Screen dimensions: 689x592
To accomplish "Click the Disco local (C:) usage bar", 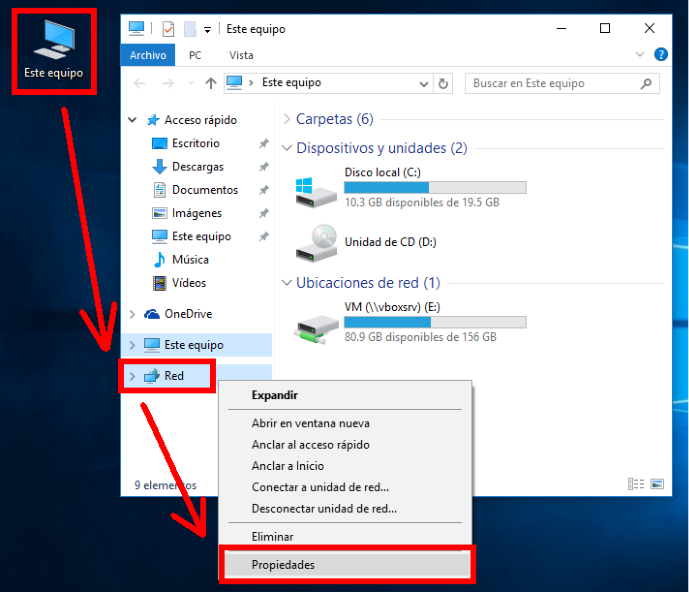I will (x=435, y=188).
